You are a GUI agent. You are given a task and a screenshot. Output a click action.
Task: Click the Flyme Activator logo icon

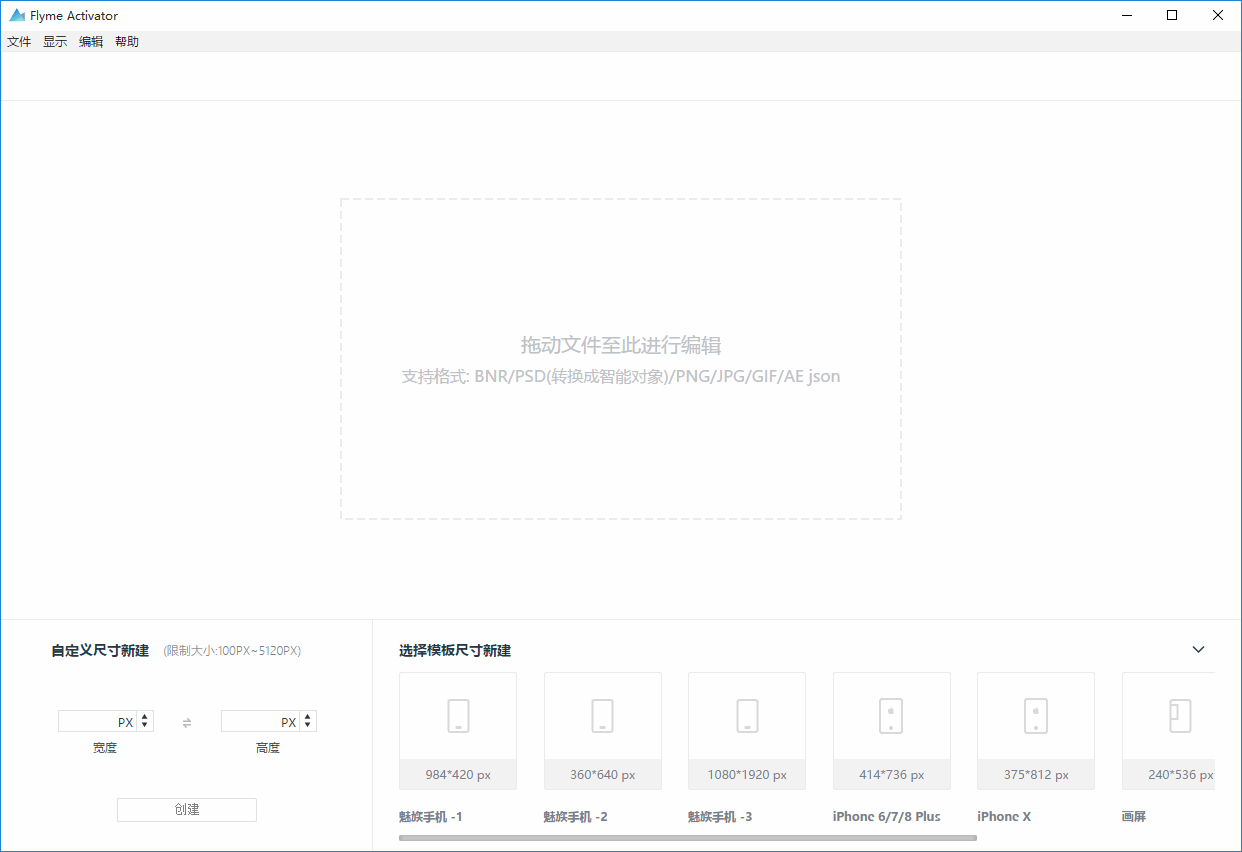pos(17,15)
